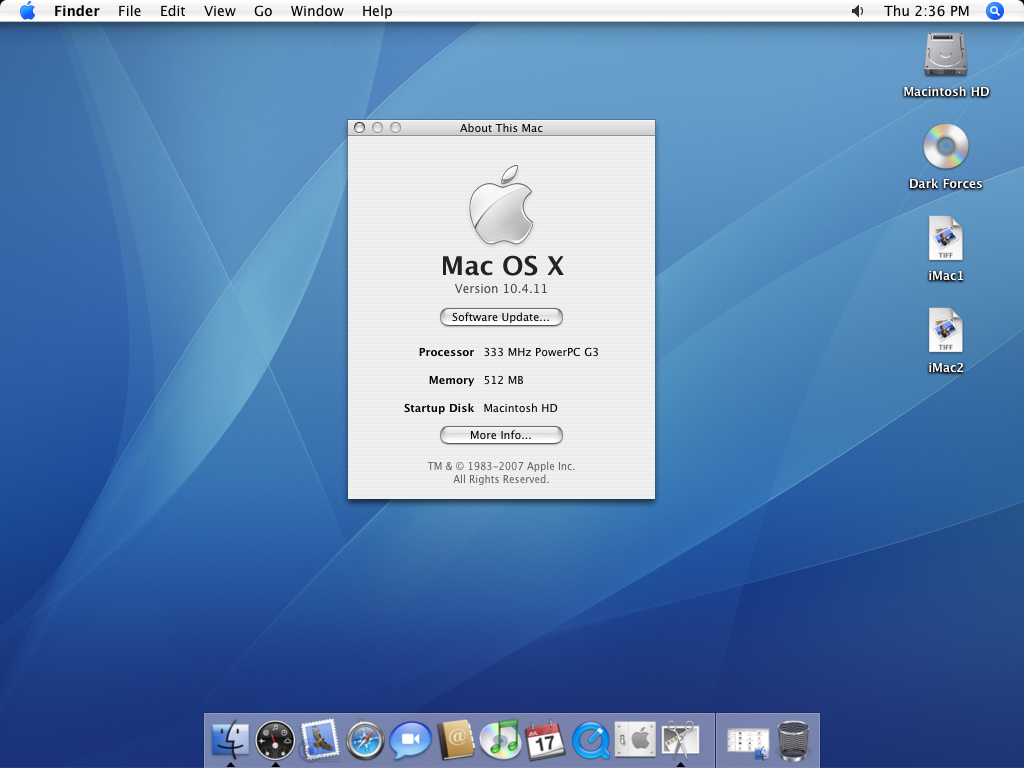Click the About This Mac title bar

501,128
